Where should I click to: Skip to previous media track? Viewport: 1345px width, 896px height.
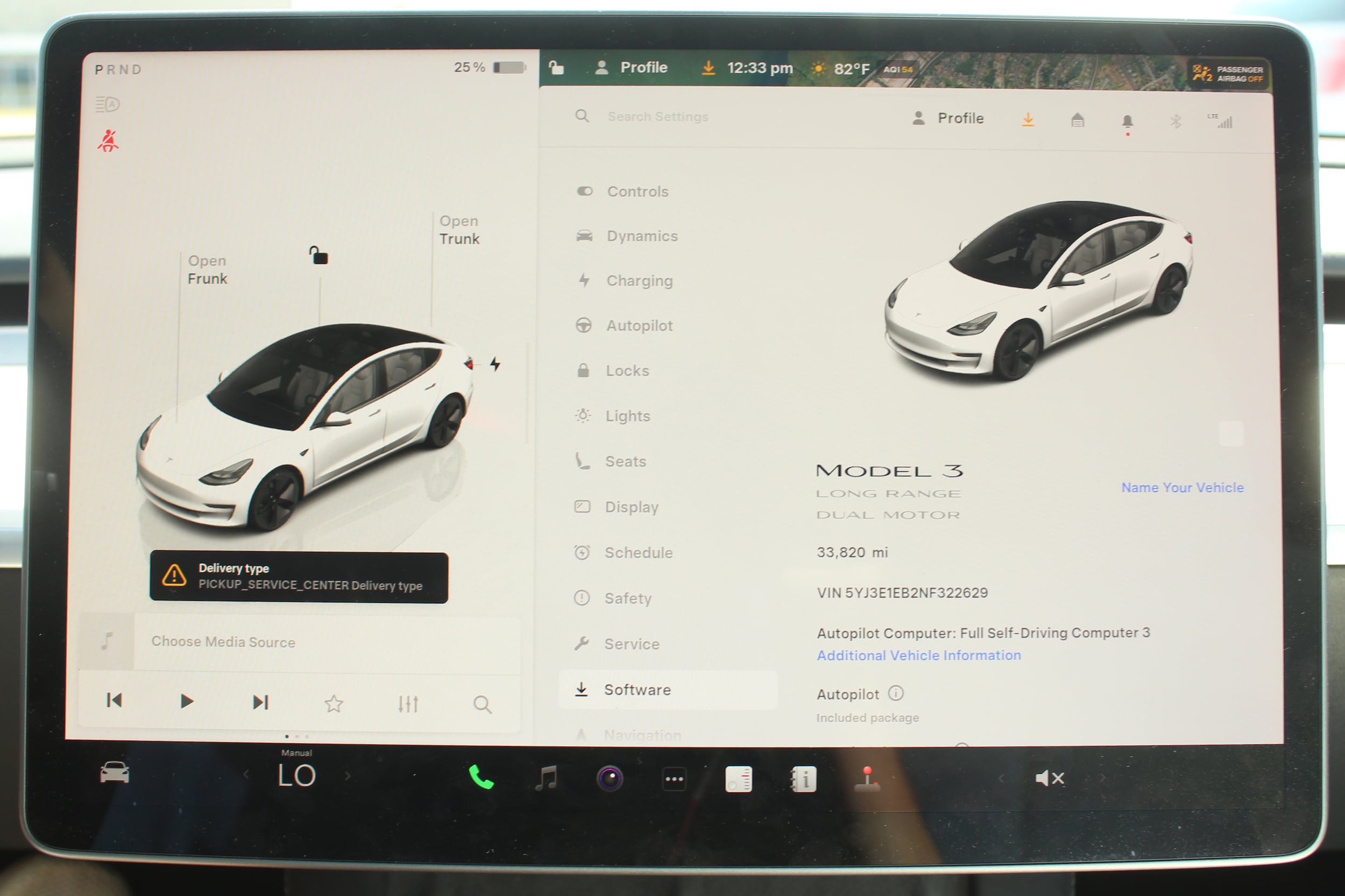coord(114,700)
